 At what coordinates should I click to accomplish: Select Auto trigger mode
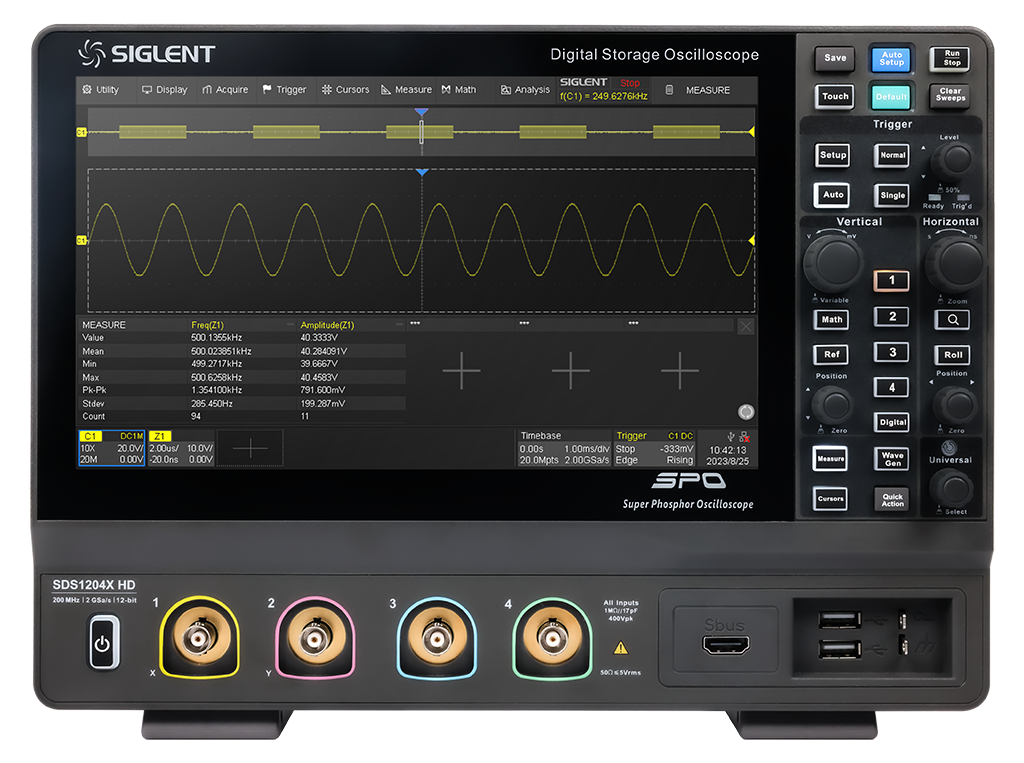pos(833,195)
